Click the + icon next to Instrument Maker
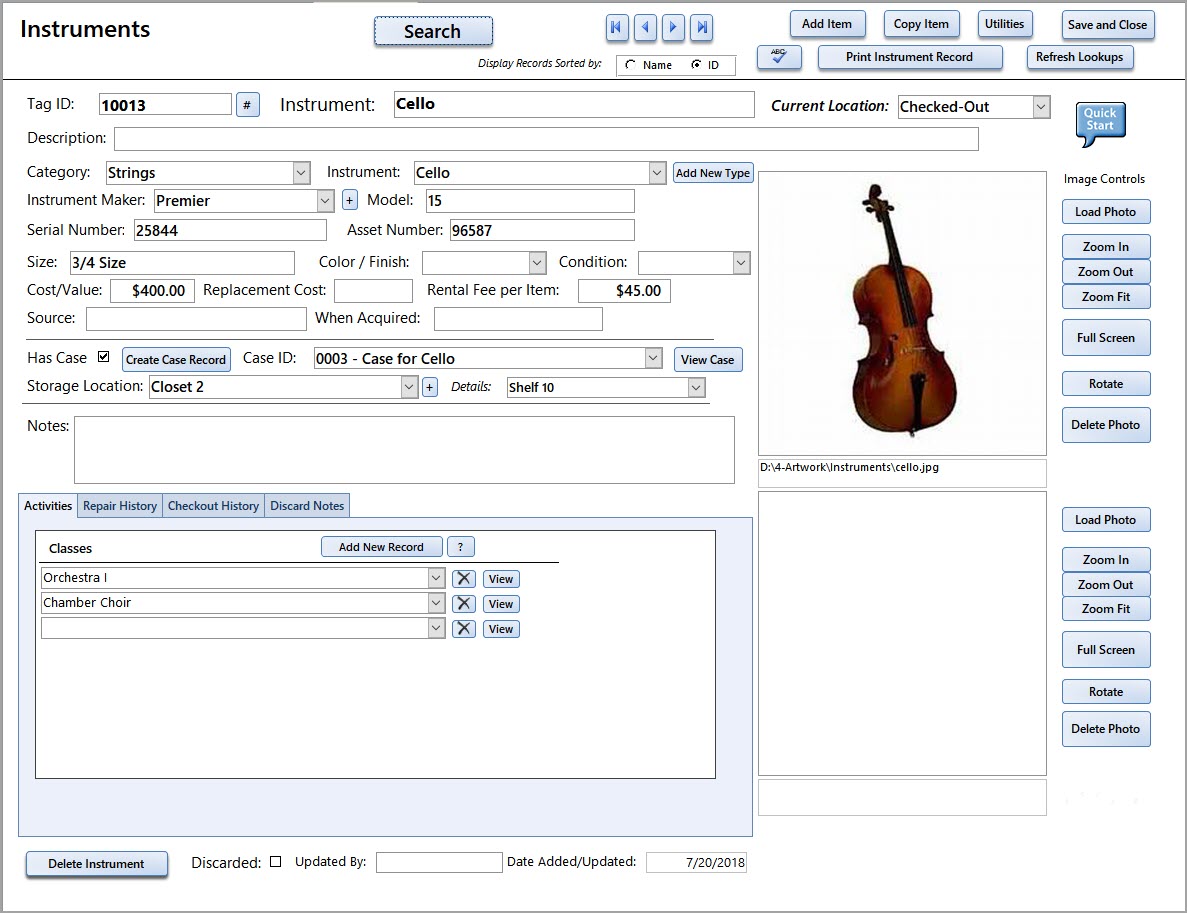Screen dimensions: 1187x913 pos(348,199)
